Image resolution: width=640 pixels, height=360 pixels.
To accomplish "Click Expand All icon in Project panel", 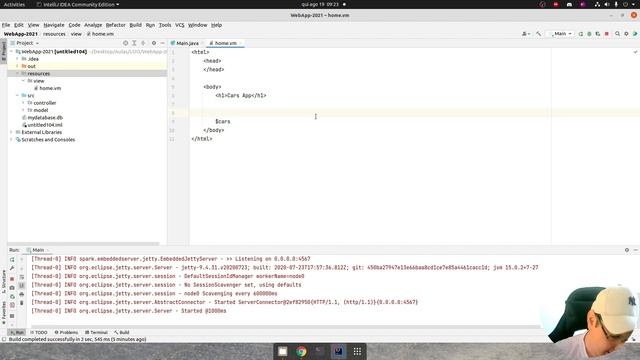I will pos(134,43).
